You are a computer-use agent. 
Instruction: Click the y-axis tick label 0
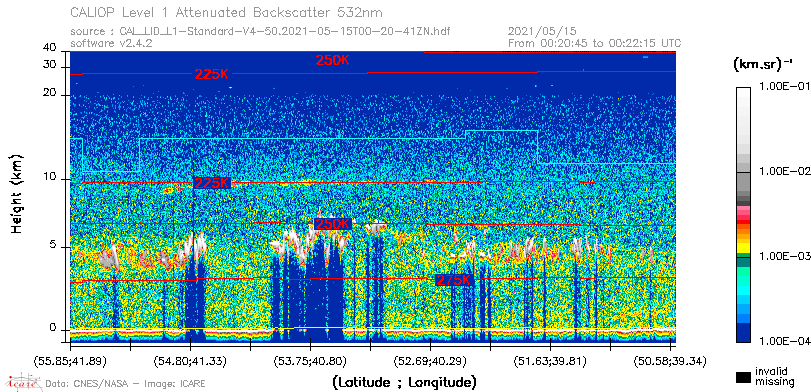[53, 328]
